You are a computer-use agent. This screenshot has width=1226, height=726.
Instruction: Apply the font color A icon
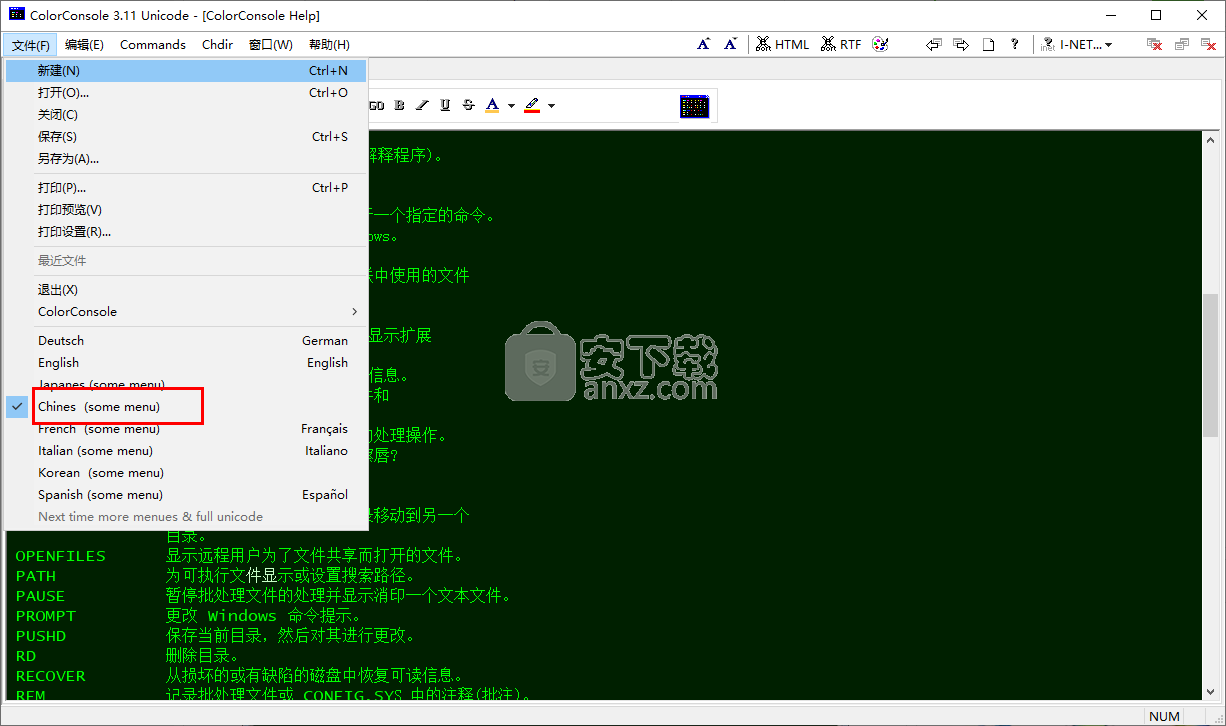pos(492,105)
